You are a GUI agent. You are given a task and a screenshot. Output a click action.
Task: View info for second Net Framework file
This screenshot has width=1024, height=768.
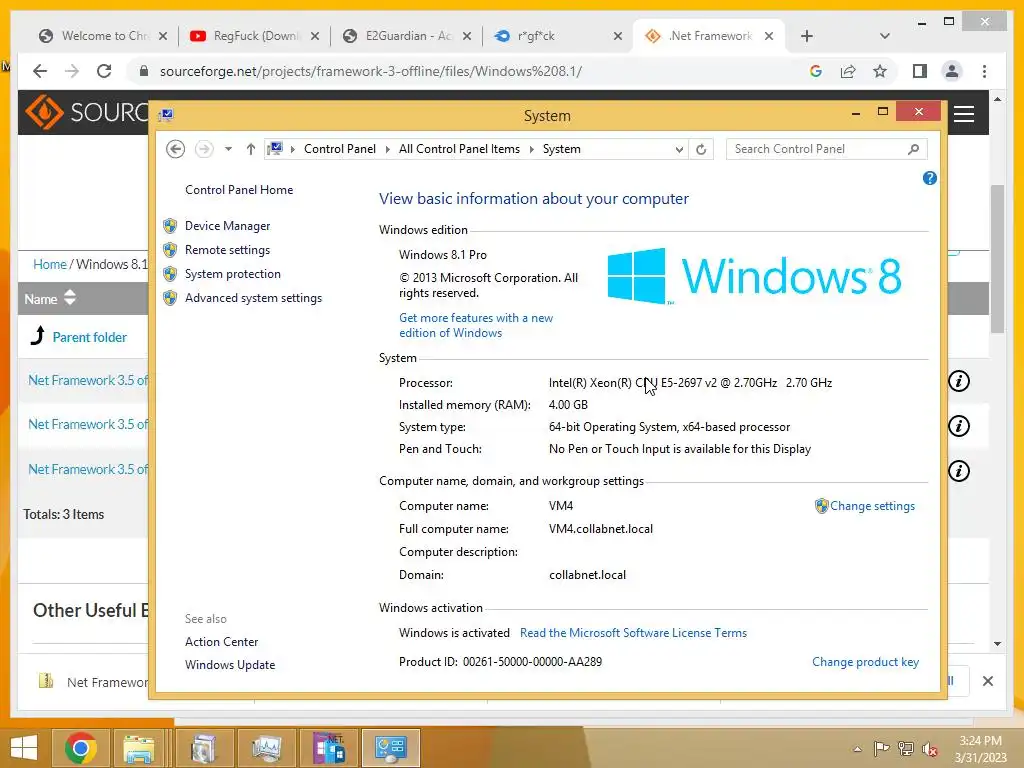point(959,426)
